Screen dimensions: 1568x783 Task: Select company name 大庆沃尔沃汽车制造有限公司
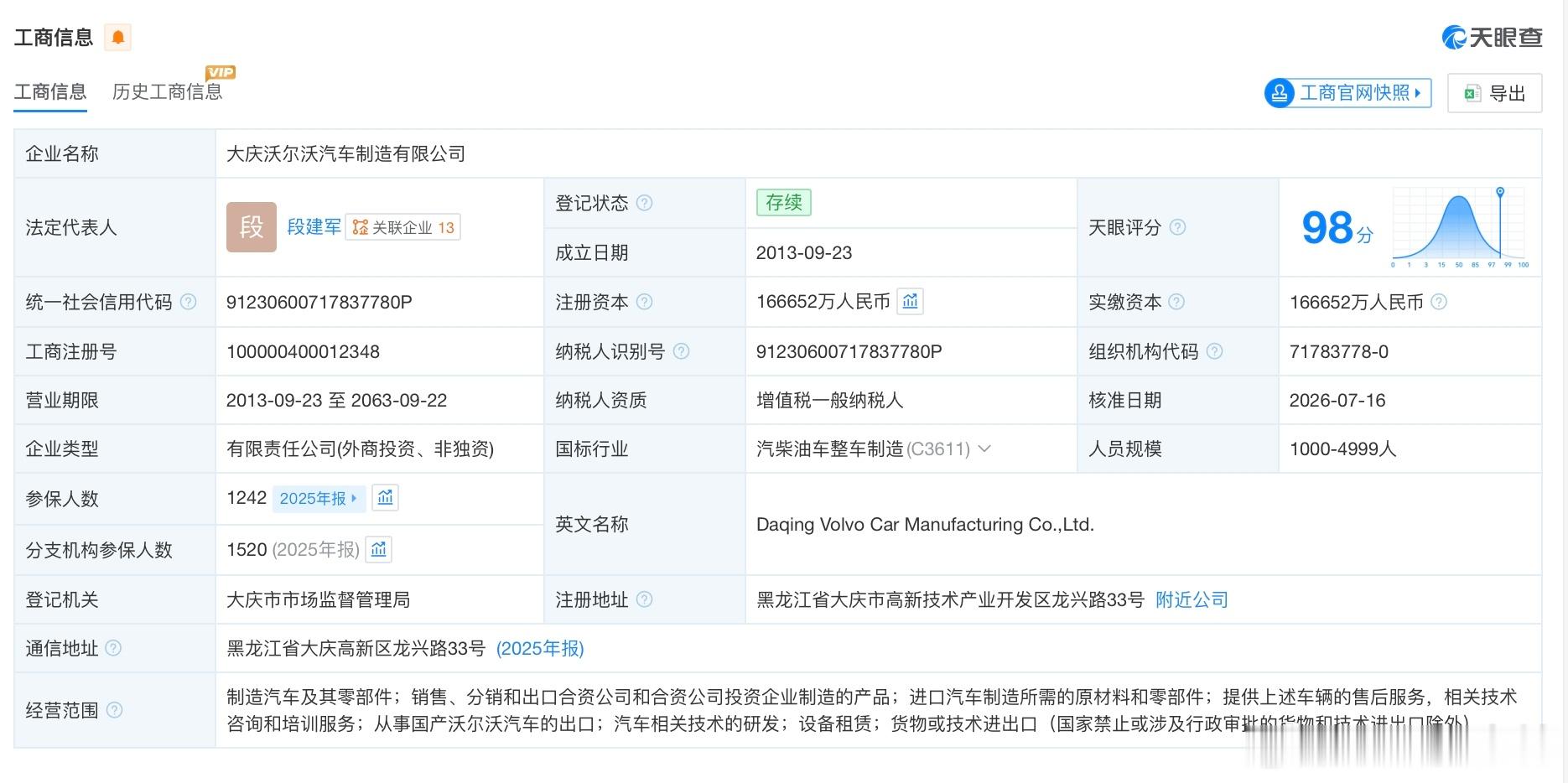pos(345,153)
